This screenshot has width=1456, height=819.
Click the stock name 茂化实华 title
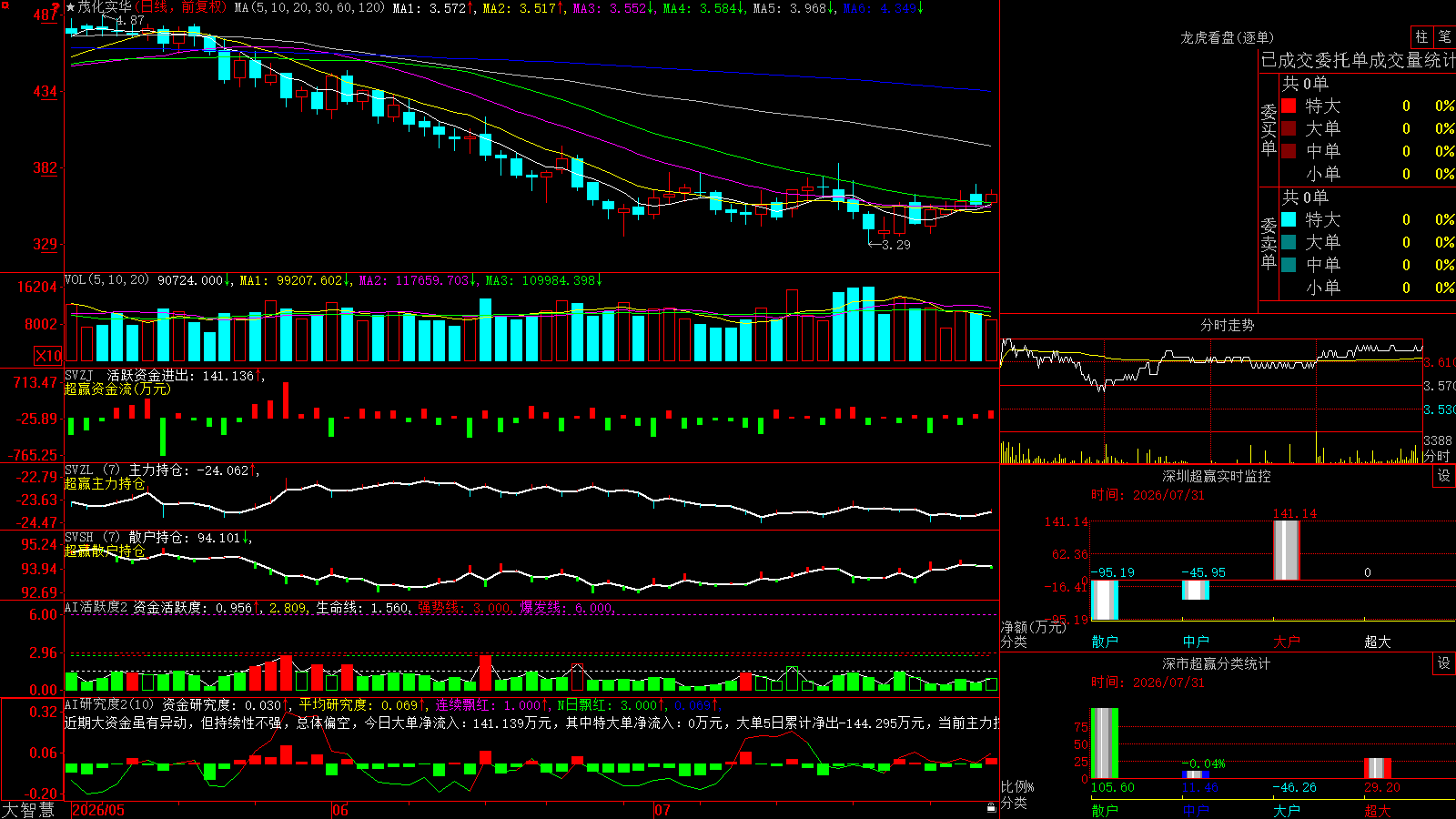click(105, 7)
